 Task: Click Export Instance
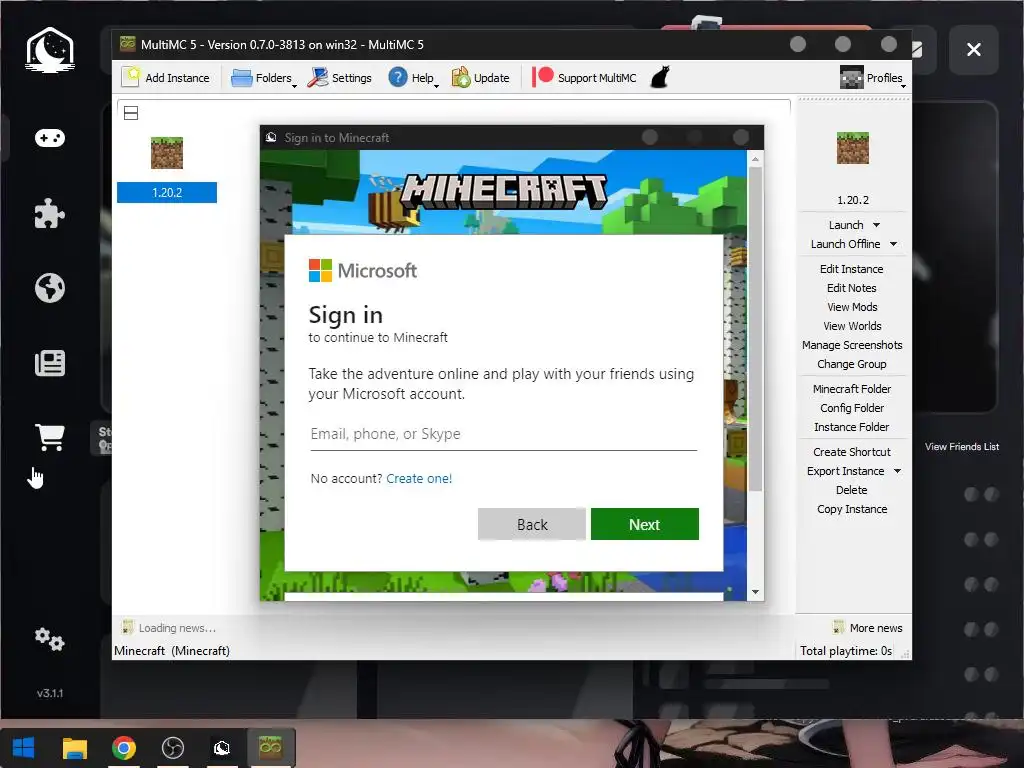tap(845, 471)
